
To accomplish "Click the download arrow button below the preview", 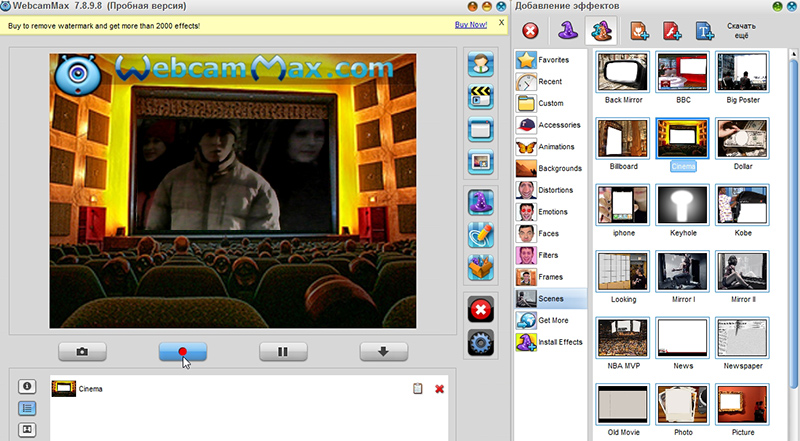I will (x=384, y=352).
